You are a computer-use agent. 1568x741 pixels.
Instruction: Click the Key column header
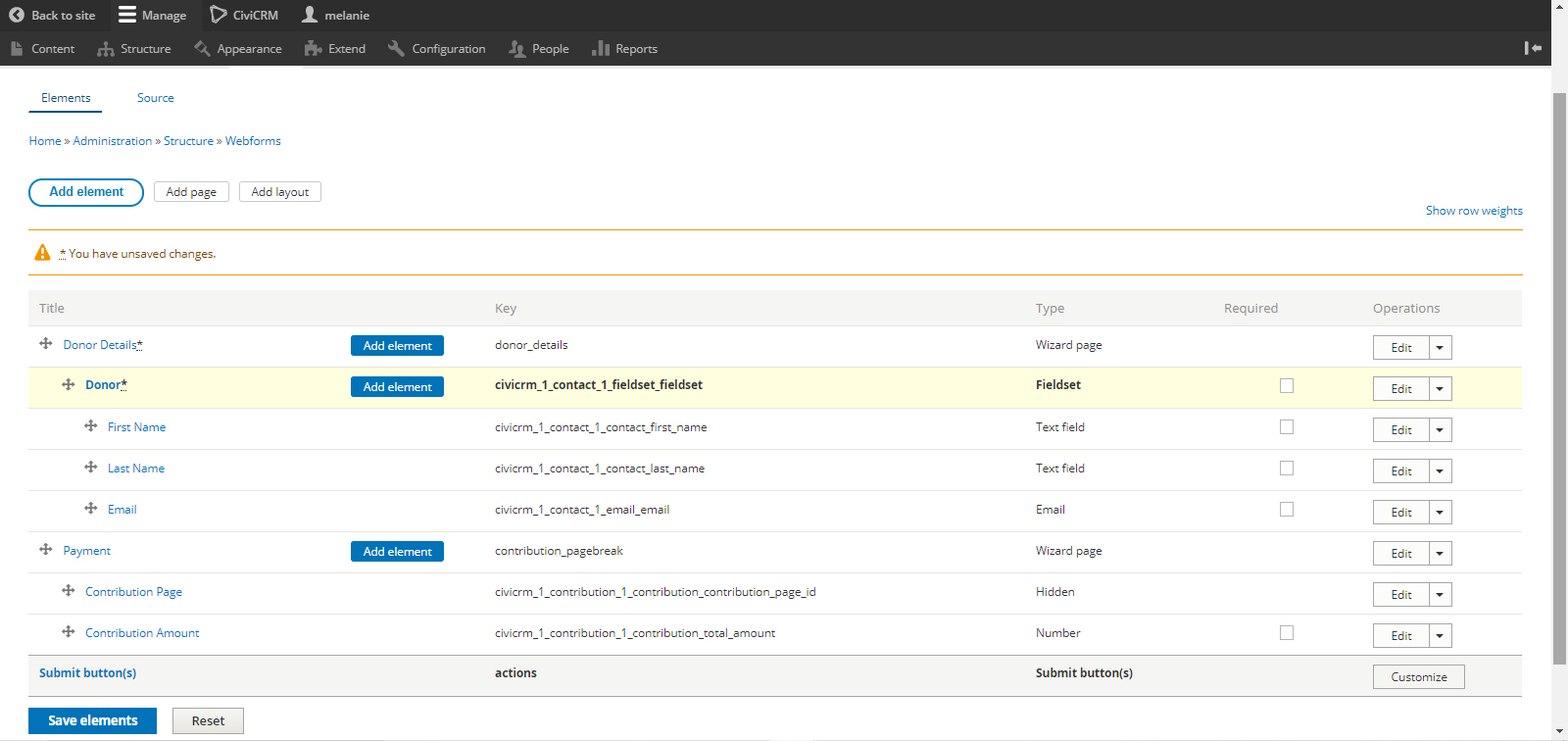click(506, 309)
